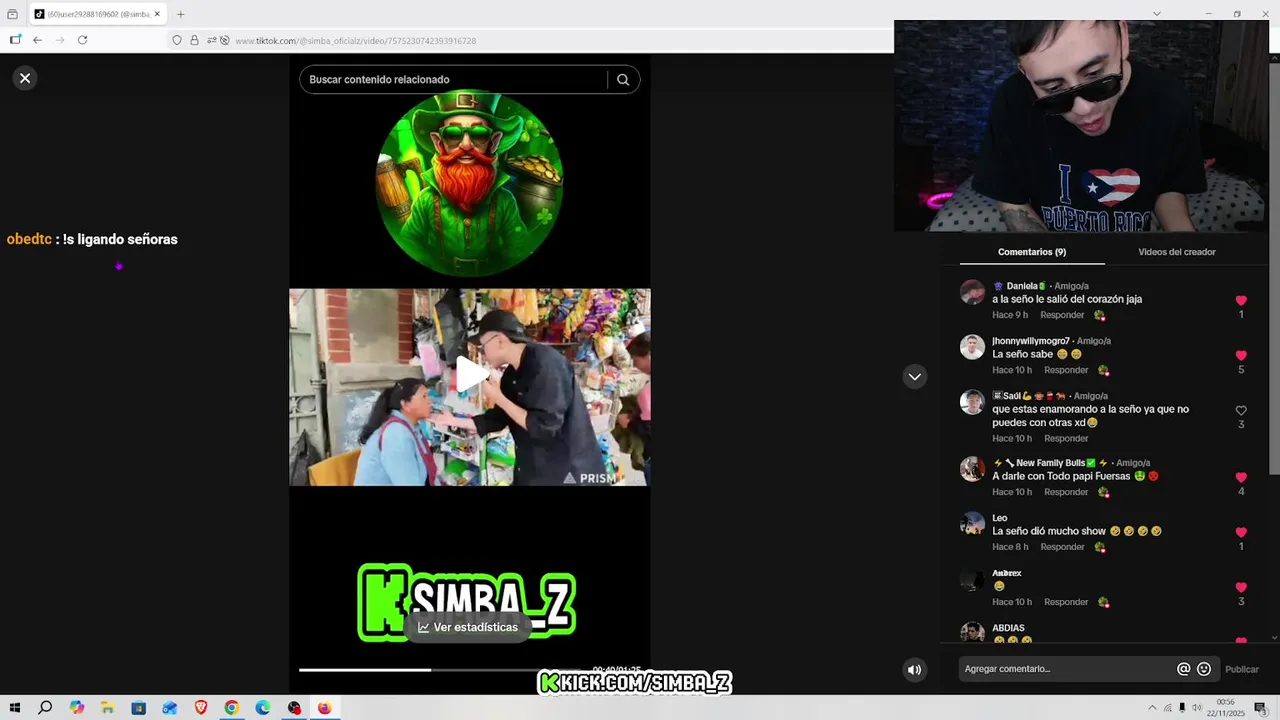The height and width of the screenshot is (720, 1280).
Task: Click the search magnifier icon in related content bar
Action: click(623, 80)
